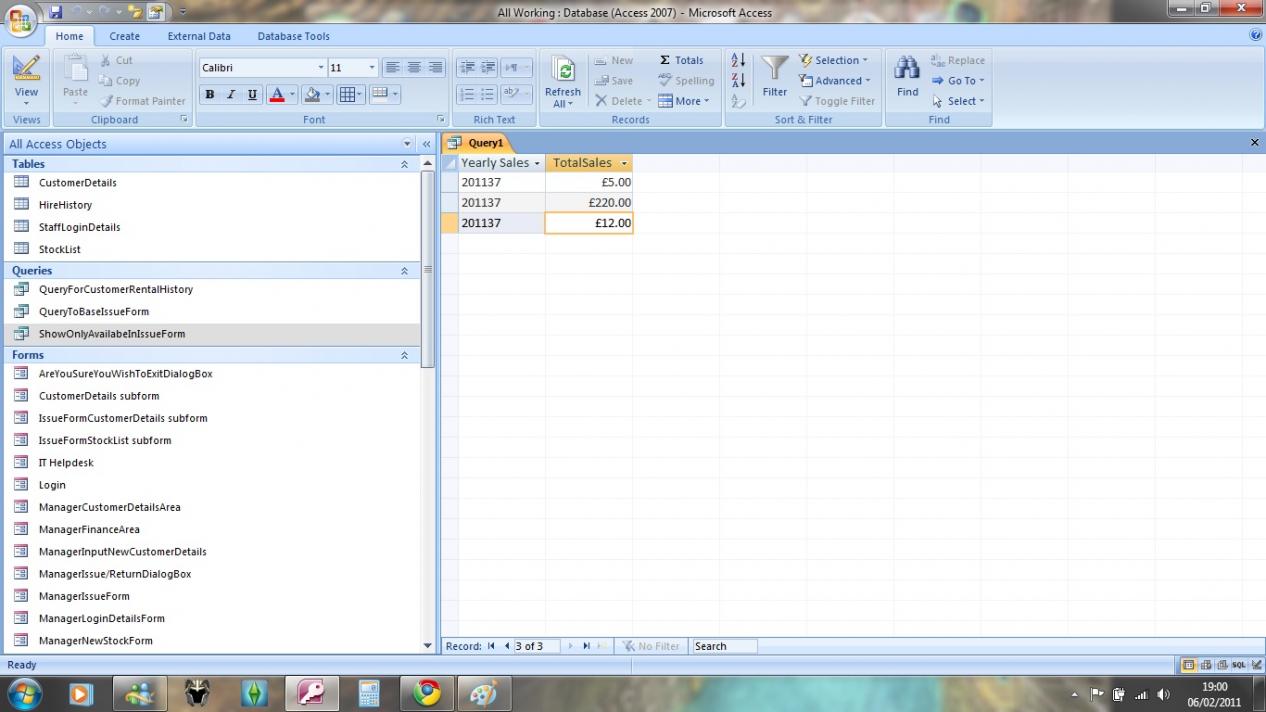Close the Query1 document tab
The image size is (1266, 712).
pyautogui.click(x=1255, y=143)
